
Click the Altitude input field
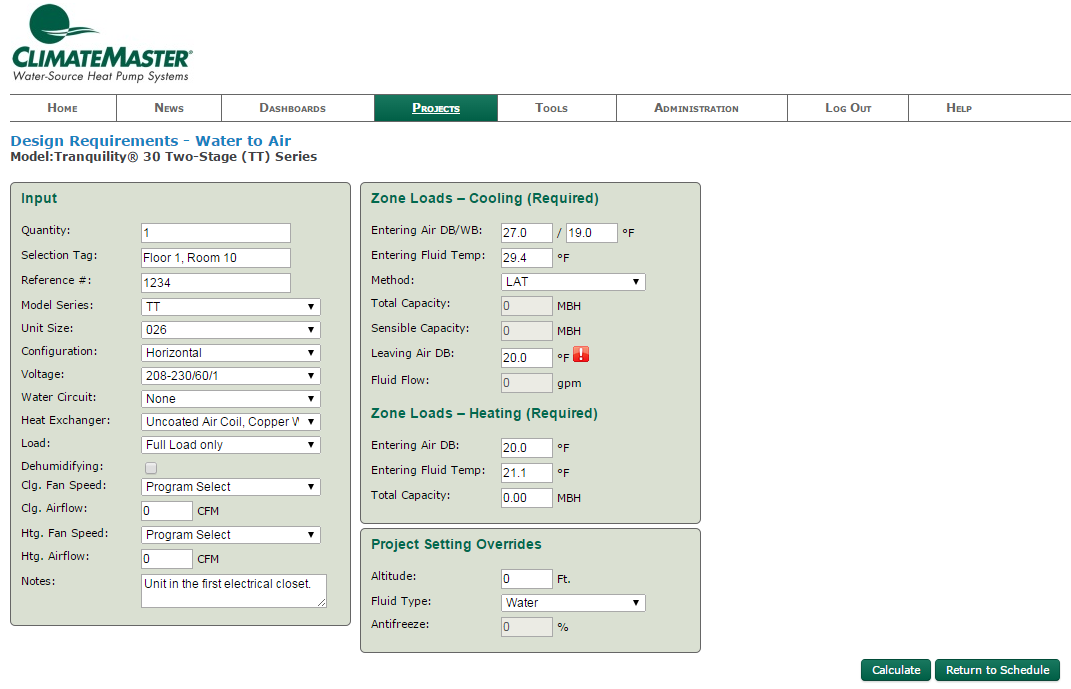(x=527, y=579)
